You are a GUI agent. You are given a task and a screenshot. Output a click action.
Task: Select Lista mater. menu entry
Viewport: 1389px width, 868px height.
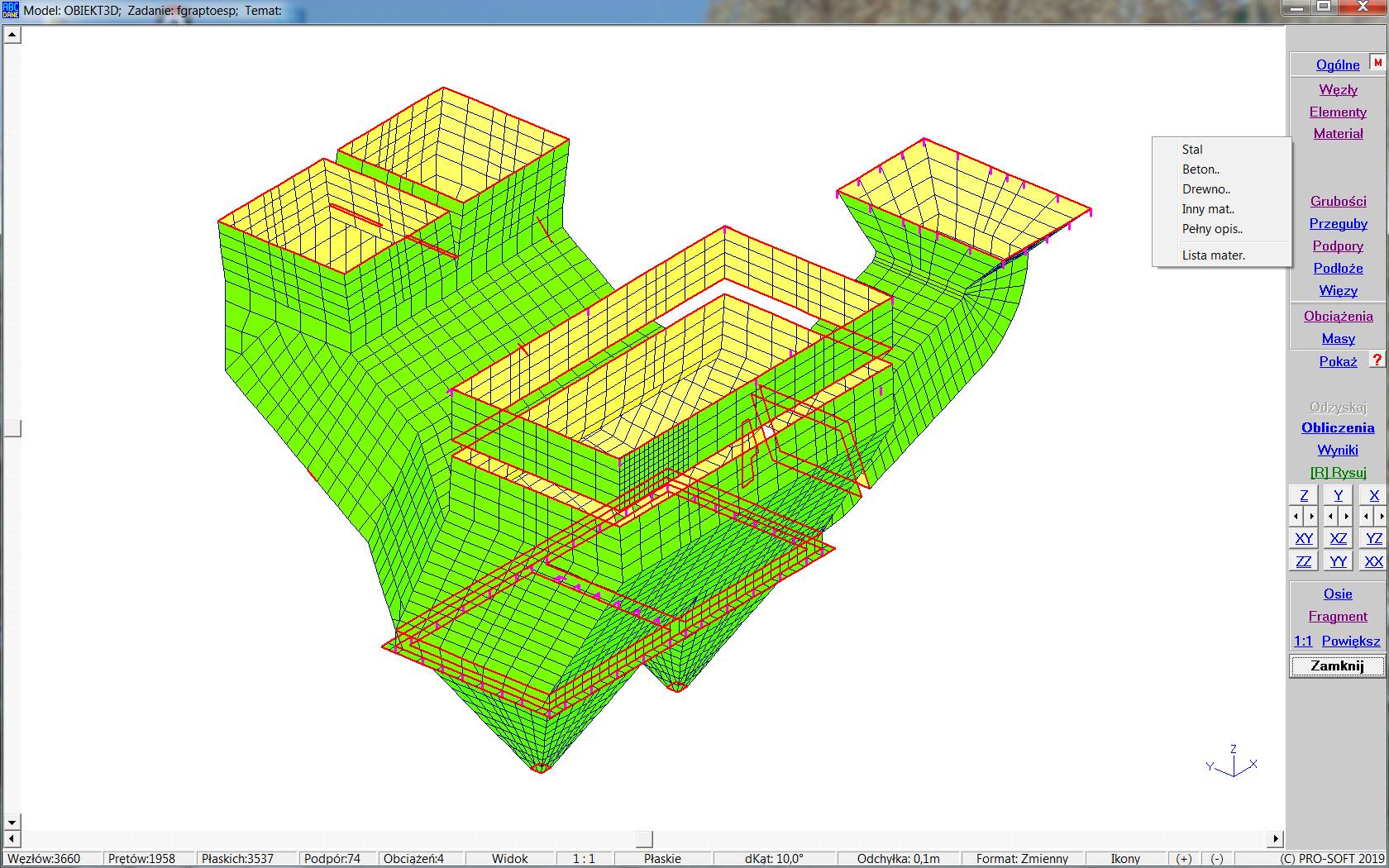click(x=1213, y=255)
